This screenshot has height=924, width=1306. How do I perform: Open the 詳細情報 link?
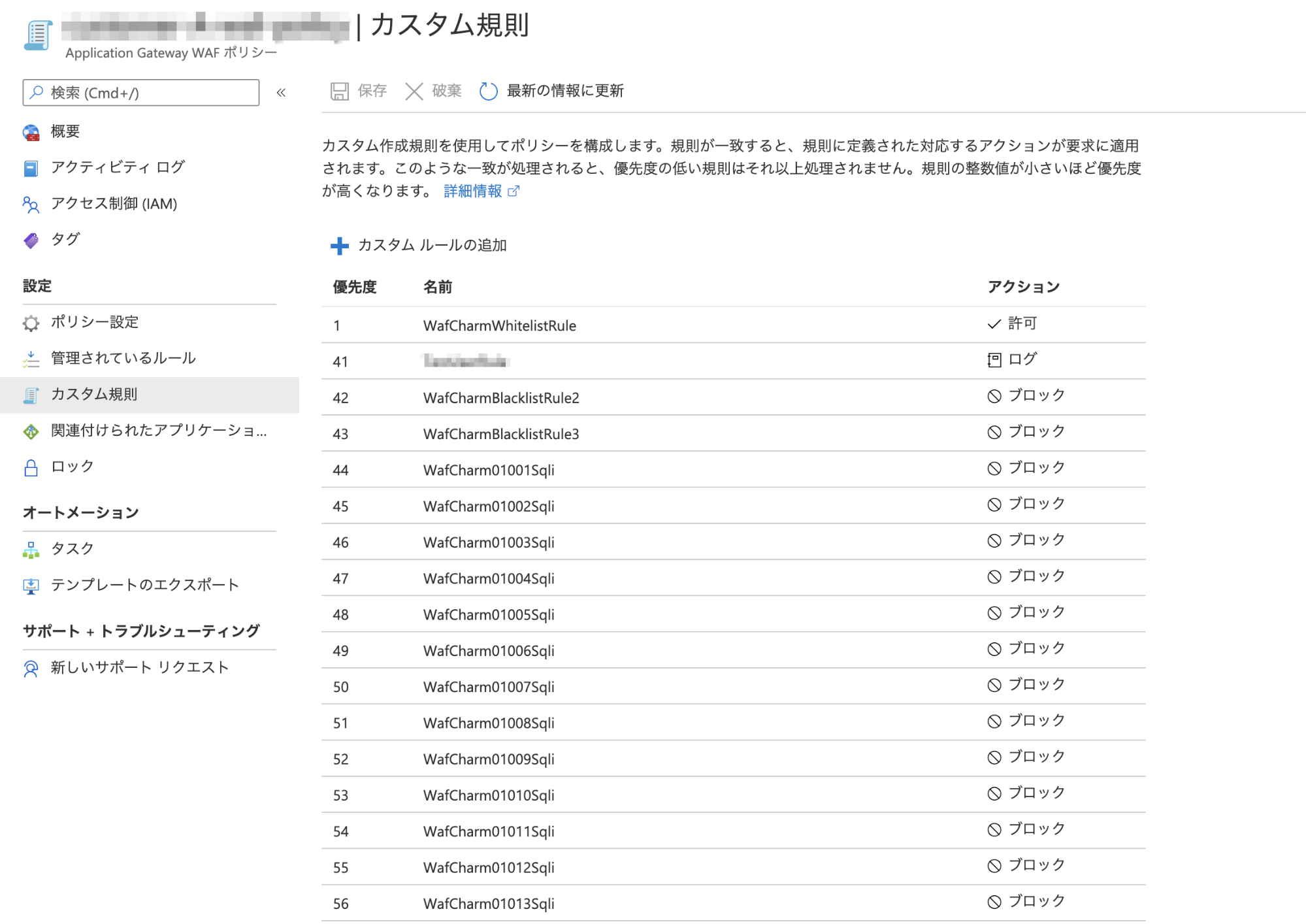tap(472, 191)
